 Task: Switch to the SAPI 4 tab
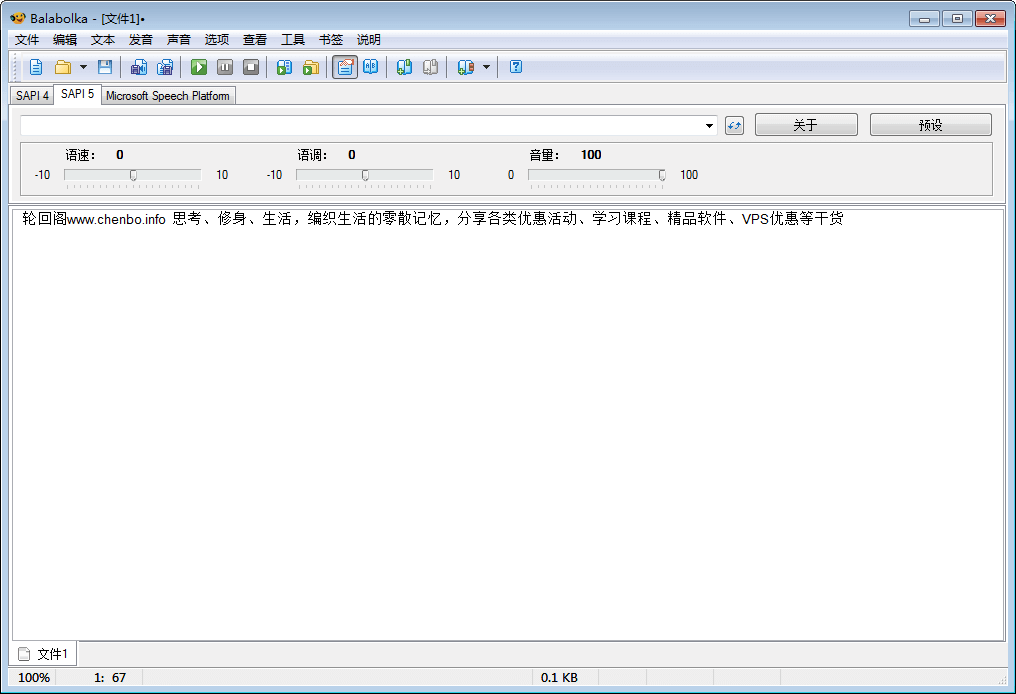pos(32,95)
